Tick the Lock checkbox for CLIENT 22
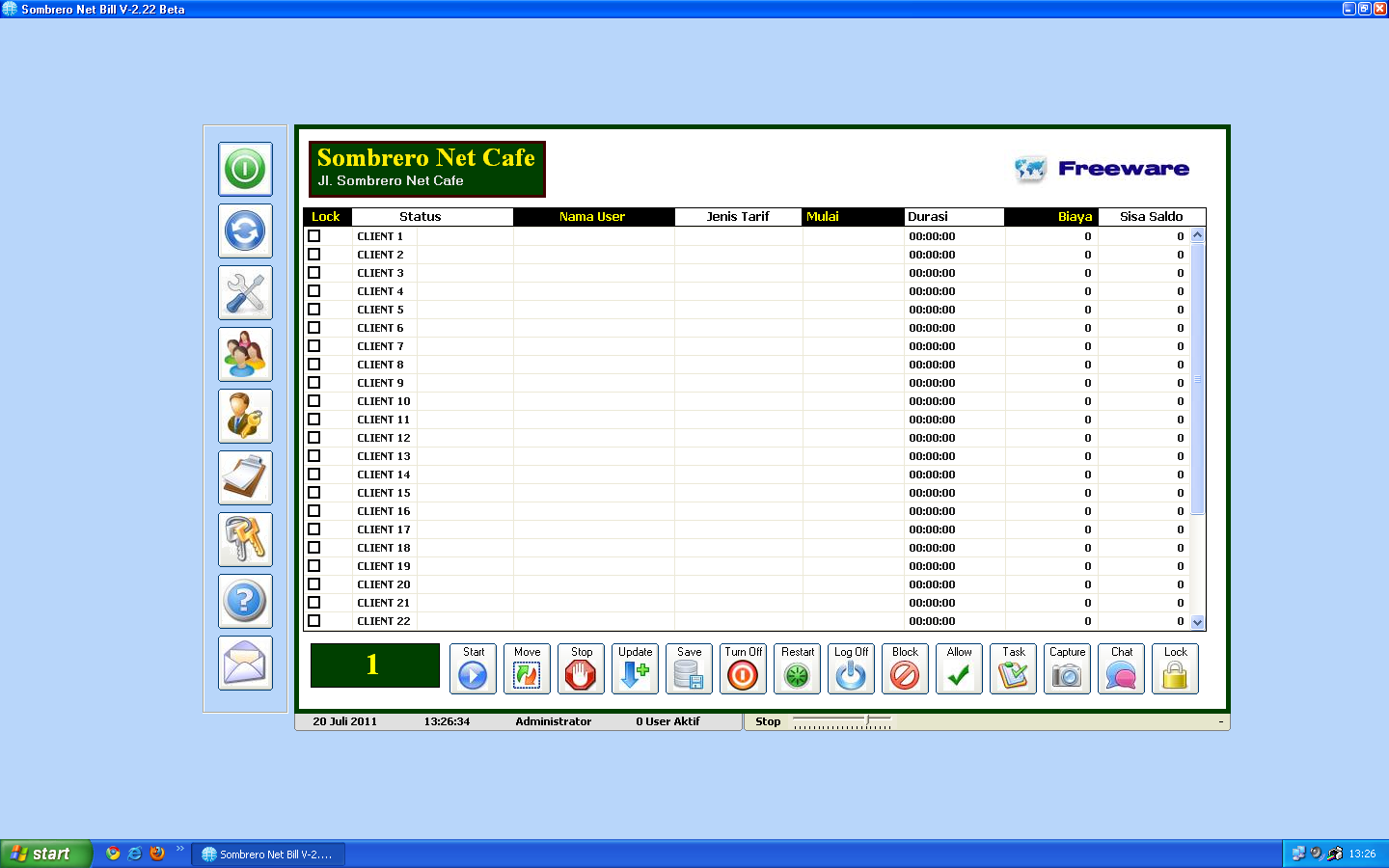The image size is (1389, 868). point(313,621)
